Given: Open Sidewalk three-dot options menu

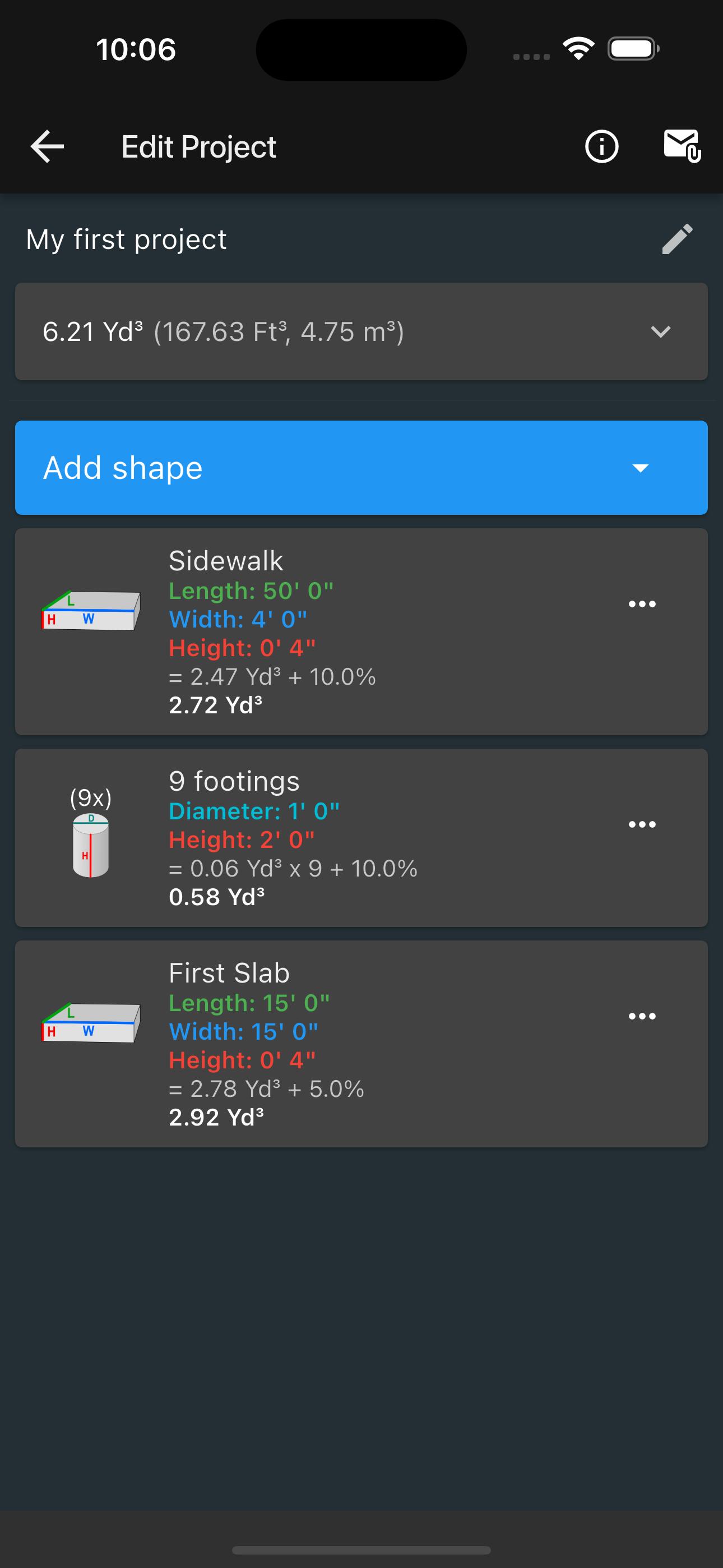Looking at the screenshot, I should tap(642, 604).
